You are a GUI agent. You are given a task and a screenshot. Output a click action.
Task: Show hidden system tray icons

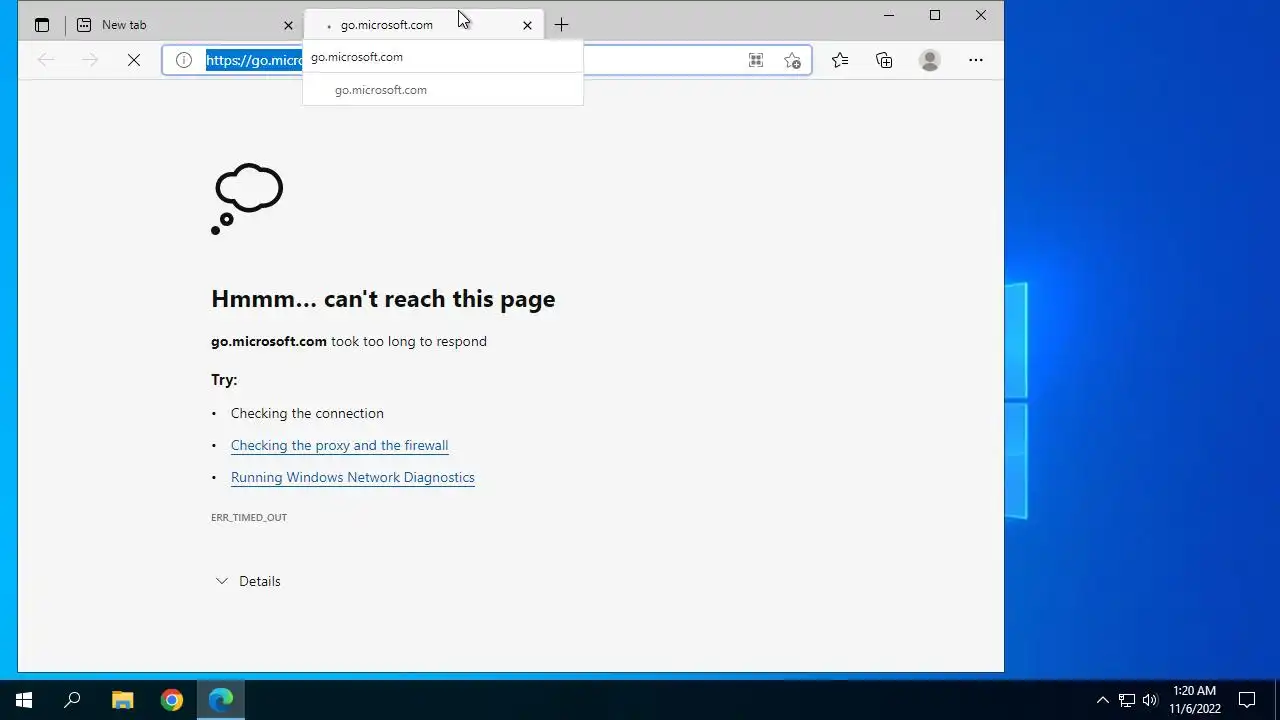(1103, 700)
